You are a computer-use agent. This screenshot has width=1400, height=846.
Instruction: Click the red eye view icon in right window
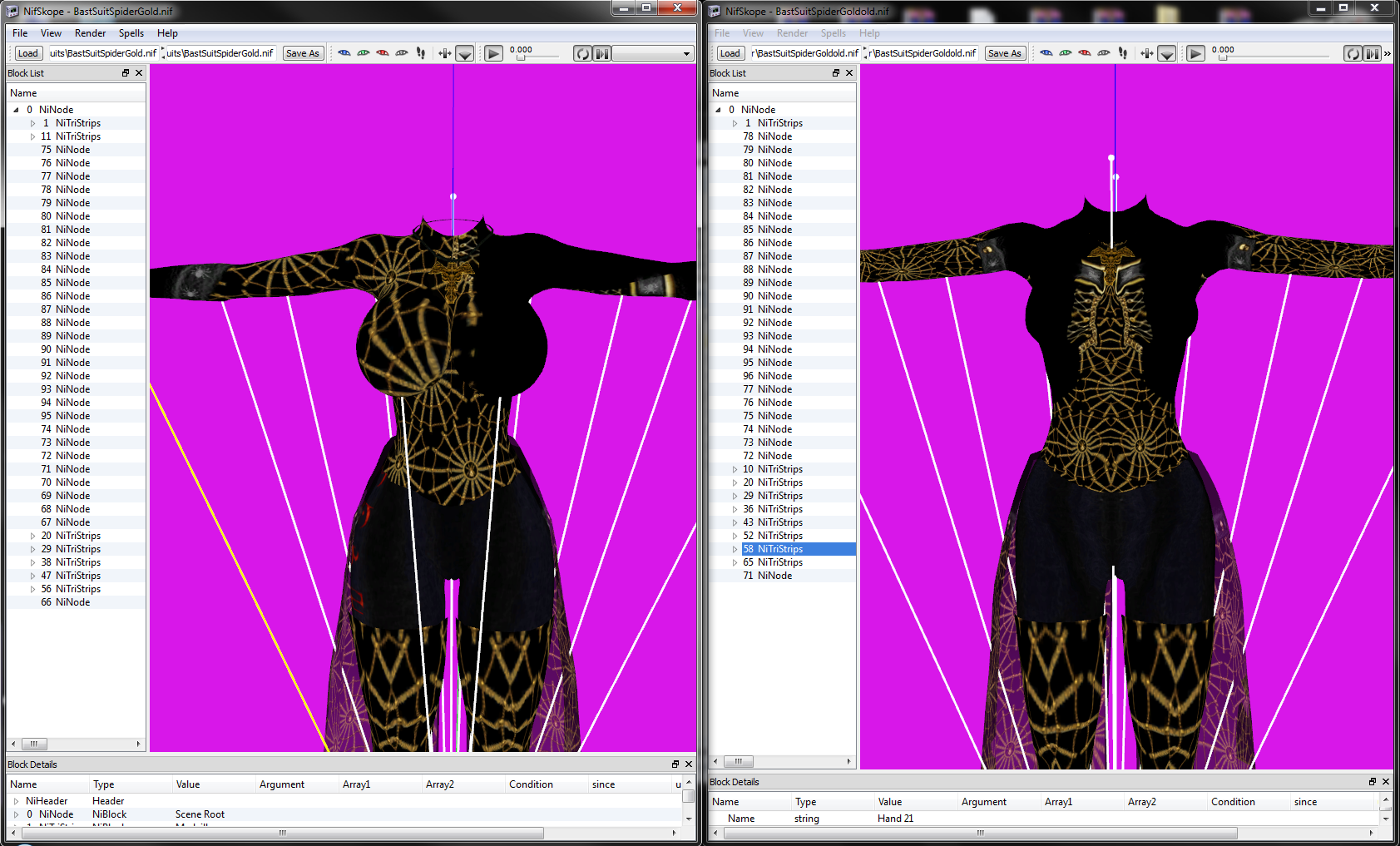(x=1085, y=53)
